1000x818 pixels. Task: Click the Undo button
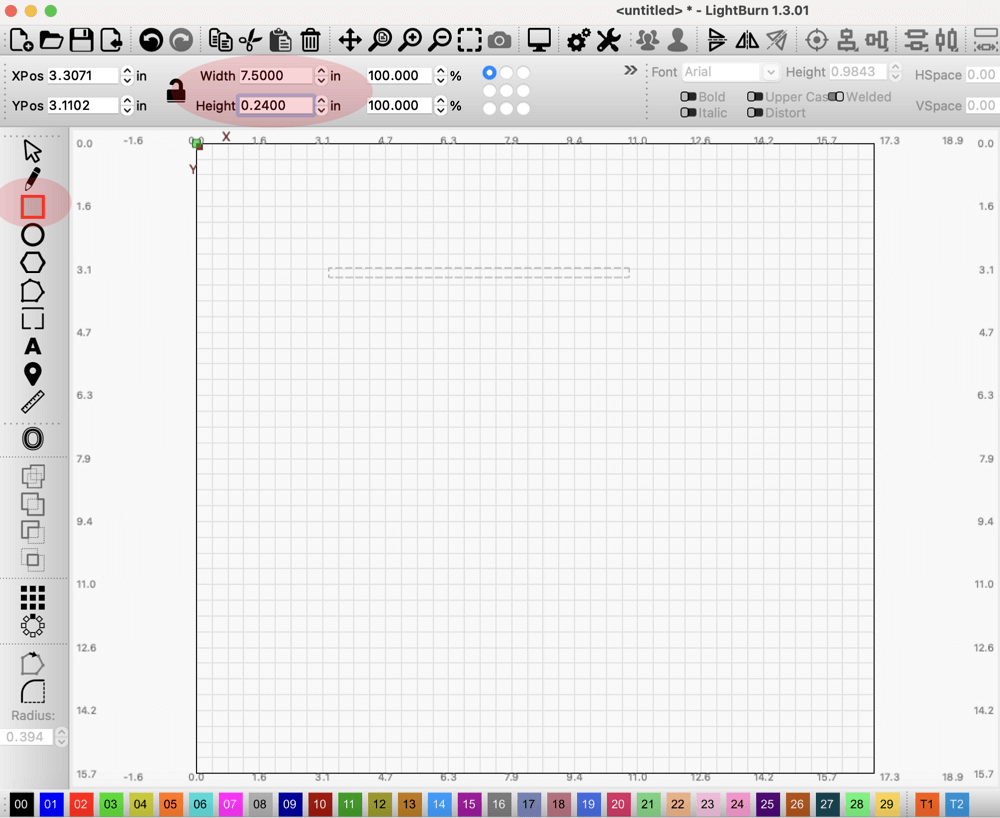tap(151, 40)
